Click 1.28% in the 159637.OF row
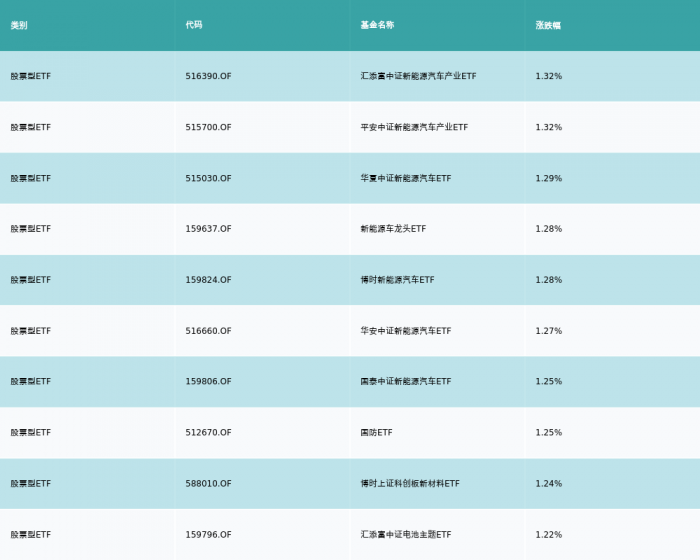The width and height of the screenshot is (700, 560). click(x=549, y=229)
